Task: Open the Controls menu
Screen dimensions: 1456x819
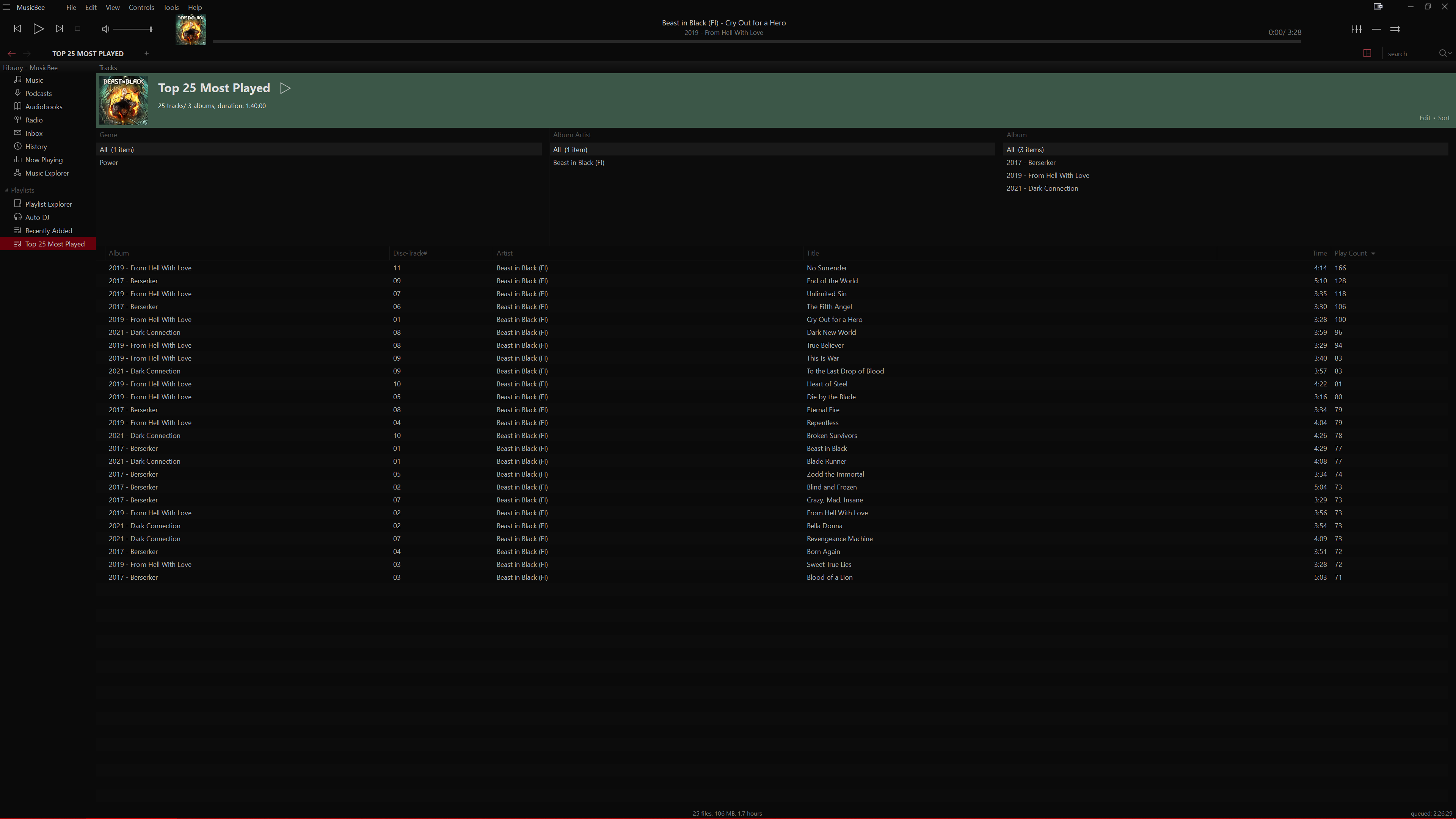Action: (x=141, y=7)
